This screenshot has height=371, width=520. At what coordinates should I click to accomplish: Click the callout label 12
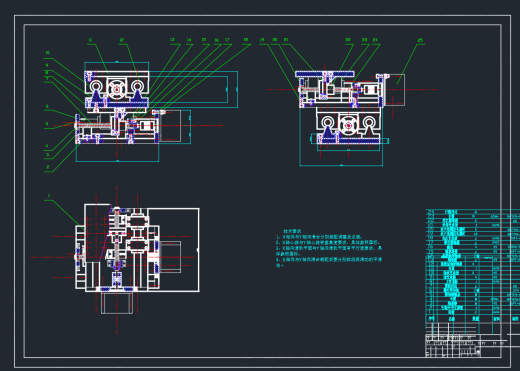pyautogui.click(x=121, y=40)
